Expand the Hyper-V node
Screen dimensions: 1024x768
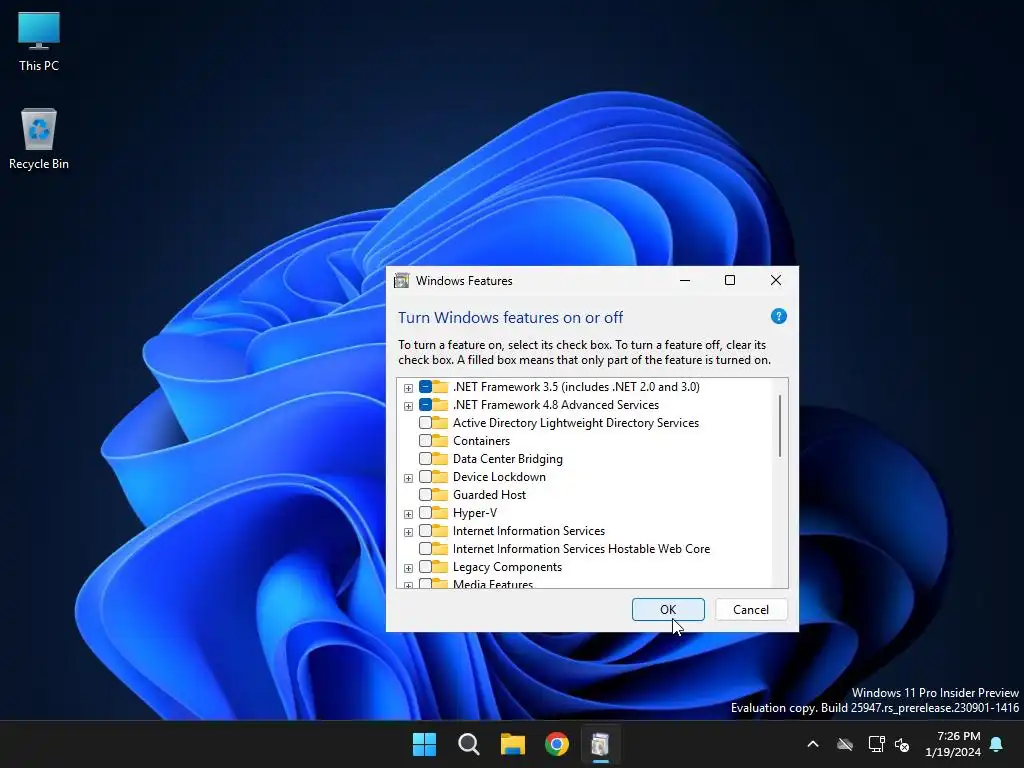(408, 514)
